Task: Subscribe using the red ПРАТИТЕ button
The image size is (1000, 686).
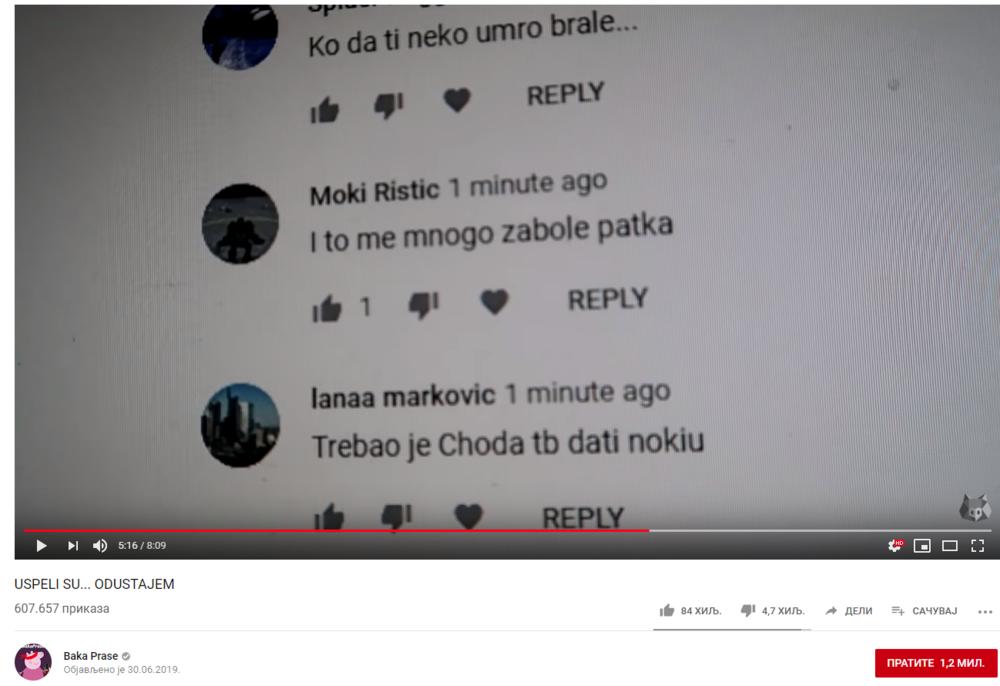Action: tap(936, 663)
